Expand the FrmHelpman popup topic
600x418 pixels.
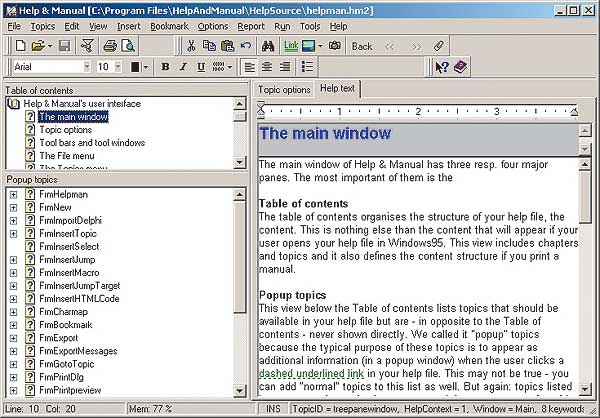pos(13,195)
